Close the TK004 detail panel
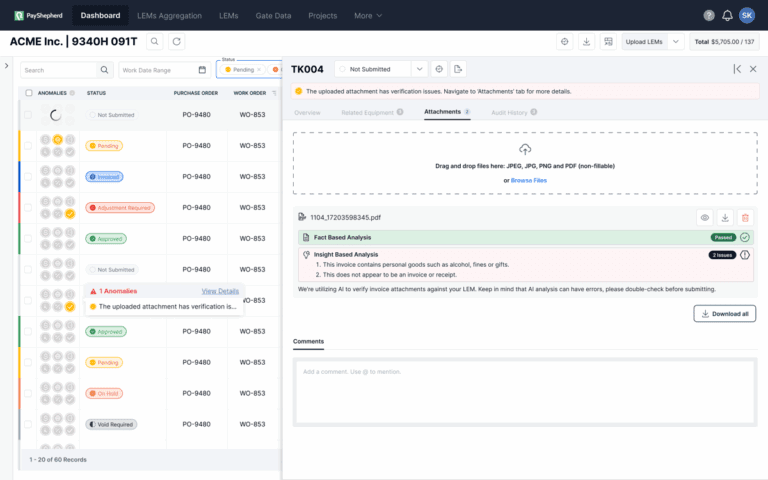This screenshot has height=480, width=768. pos(755,69)
